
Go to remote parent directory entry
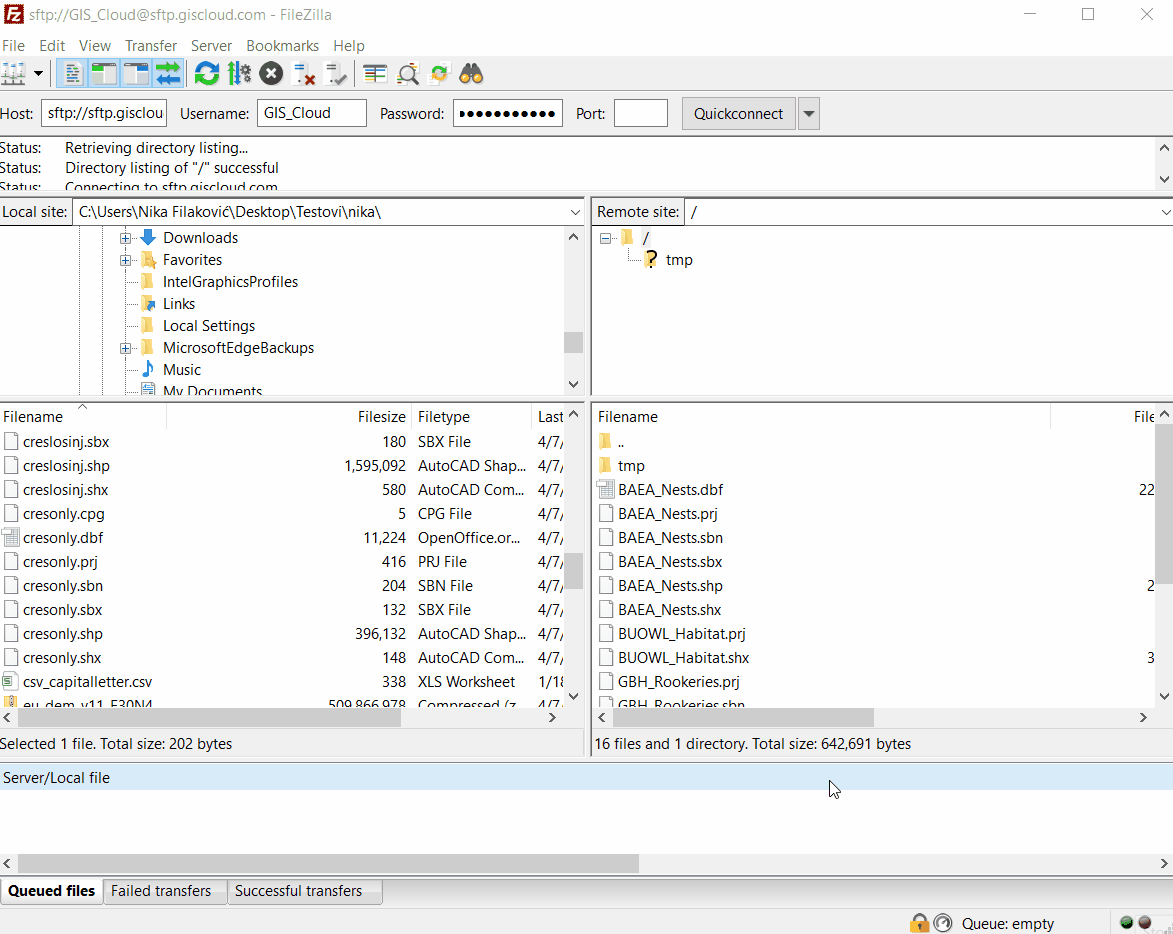[621, 442]
